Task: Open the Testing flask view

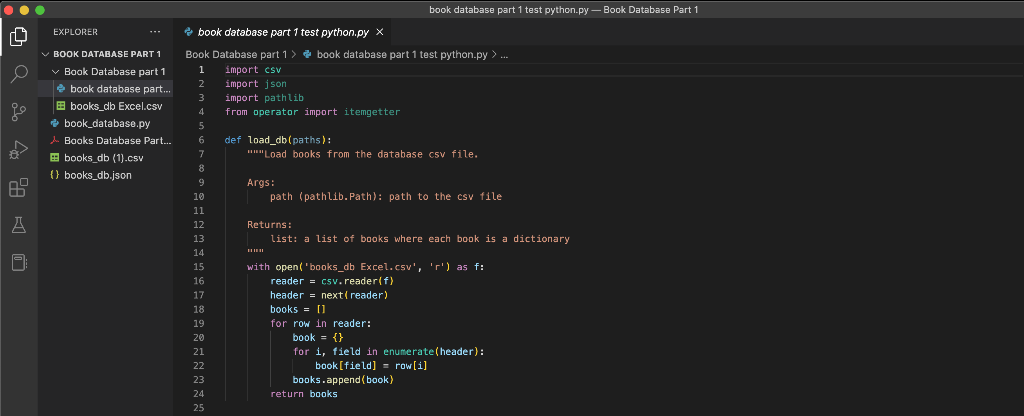Action: point(19,225)
